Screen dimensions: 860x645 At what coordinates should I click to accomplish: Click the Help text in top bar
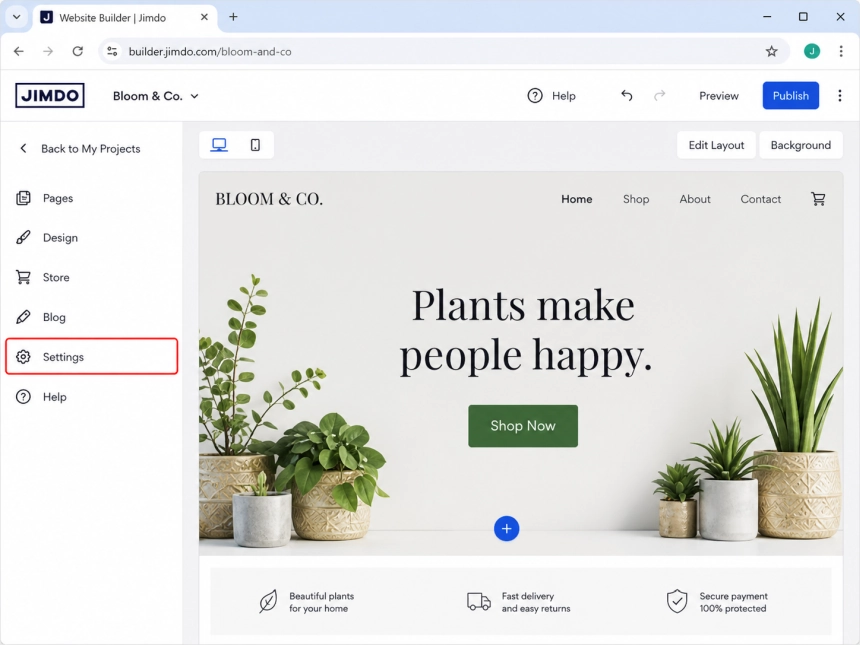click(x=563, y=96)
